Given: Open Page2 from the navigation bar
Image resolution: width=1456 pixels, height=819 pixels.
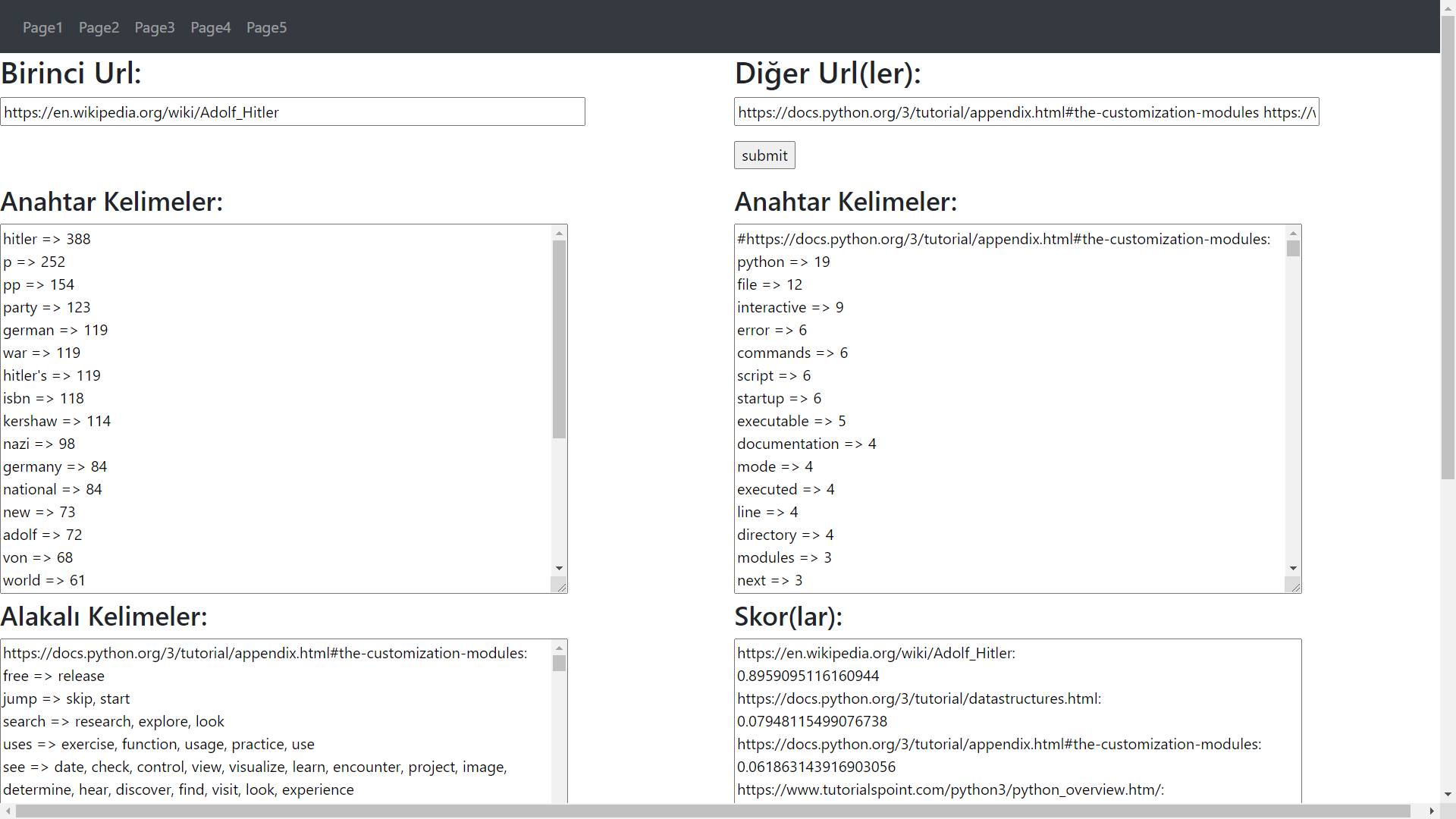Looking at the screenshot, I should coord(99,27).
